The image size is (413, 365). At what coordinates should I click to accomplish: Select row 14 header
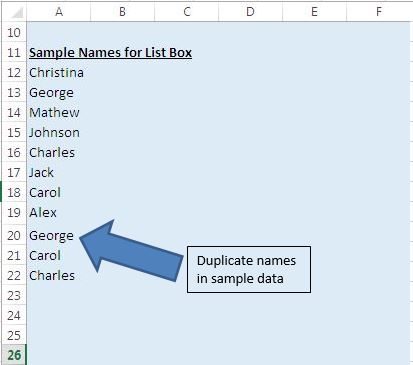[14, 112]
